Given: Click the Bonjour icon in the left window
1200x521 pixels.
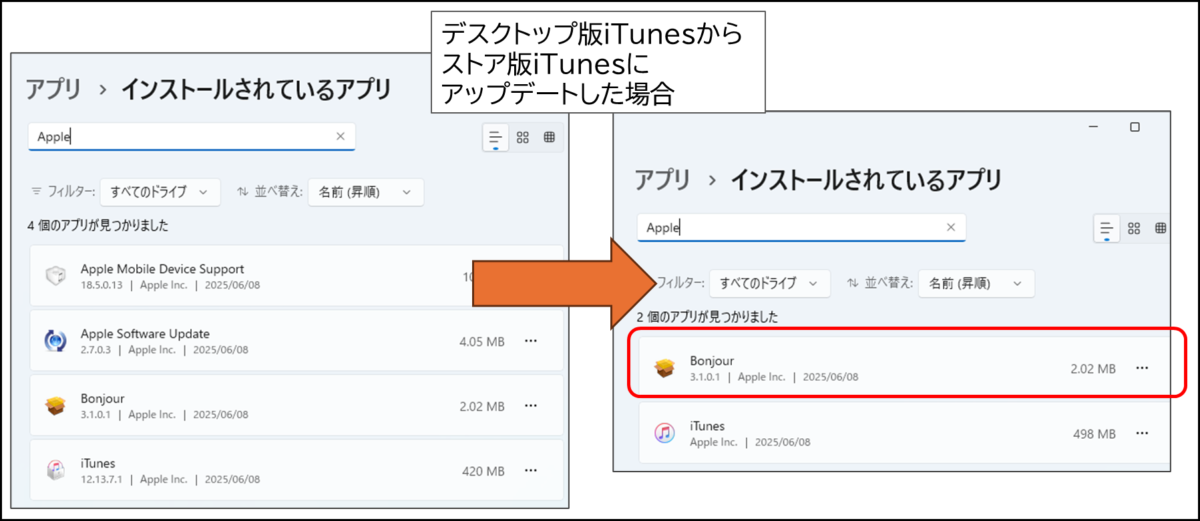Looking at the screenshot, I should (55, 405).
